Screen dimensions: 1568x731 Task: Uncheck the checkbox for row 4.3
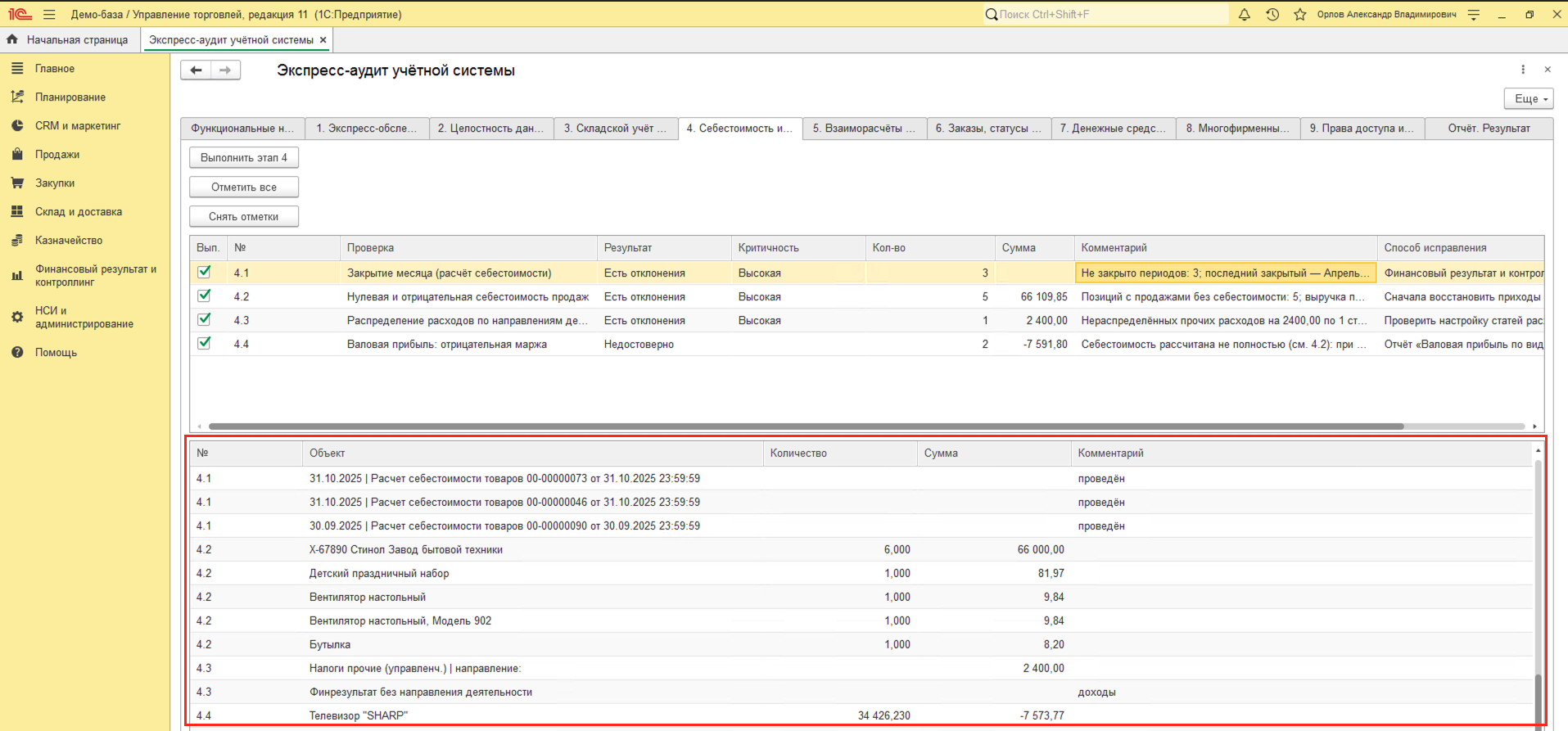tap(205, 319)
